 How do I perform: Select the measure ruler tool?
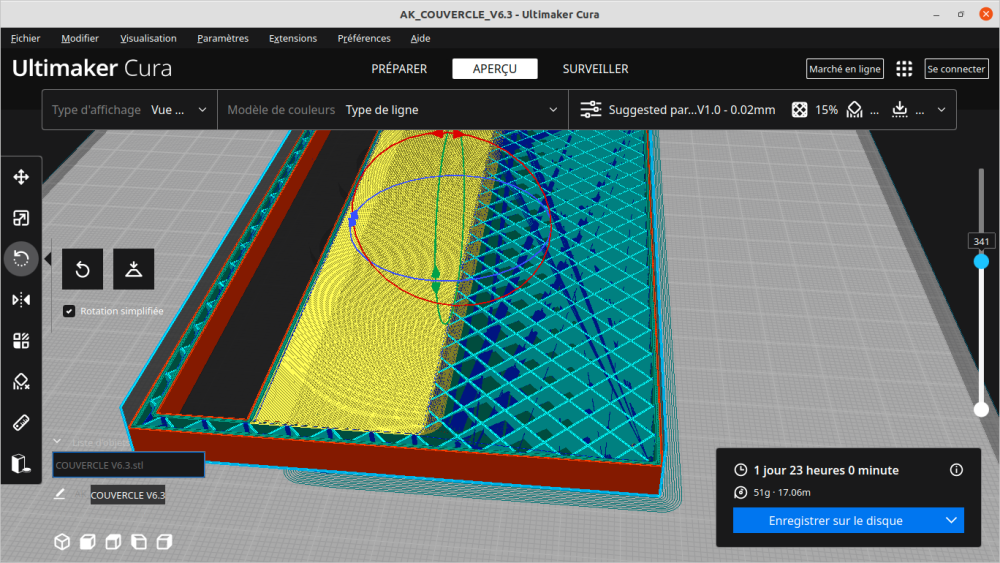coord(21,422)
